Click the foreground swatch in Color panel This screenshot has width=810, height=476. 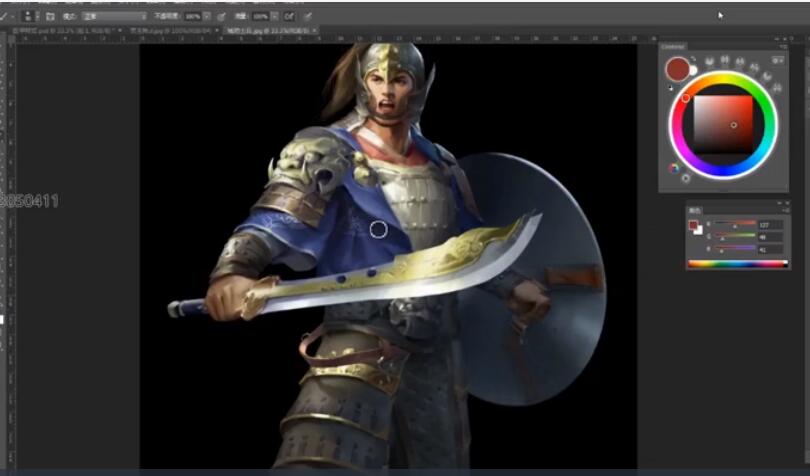(x=693, y=225)
